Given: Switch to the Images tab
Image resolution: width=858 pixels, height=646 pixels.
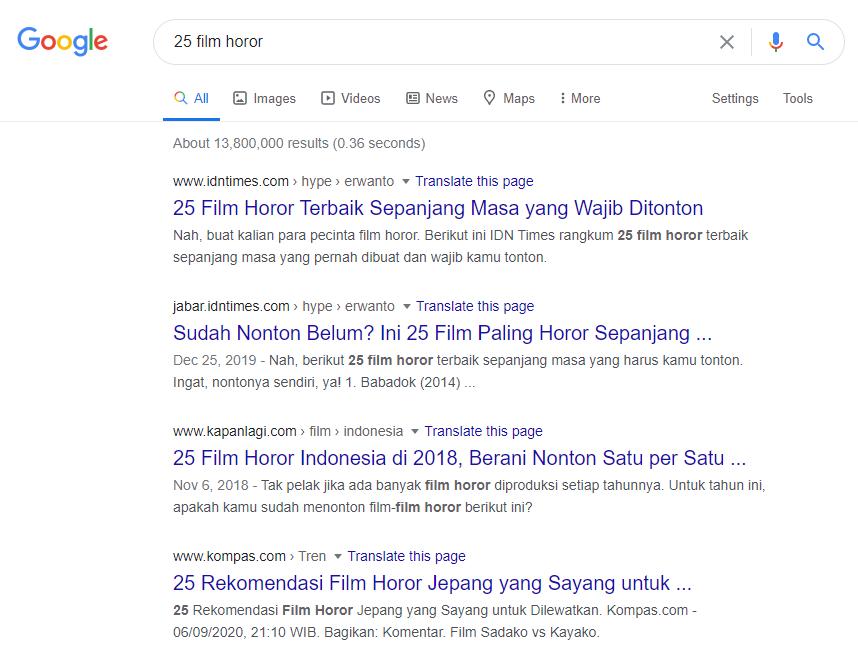Looking at the screenshot, I should coord(264,98).
